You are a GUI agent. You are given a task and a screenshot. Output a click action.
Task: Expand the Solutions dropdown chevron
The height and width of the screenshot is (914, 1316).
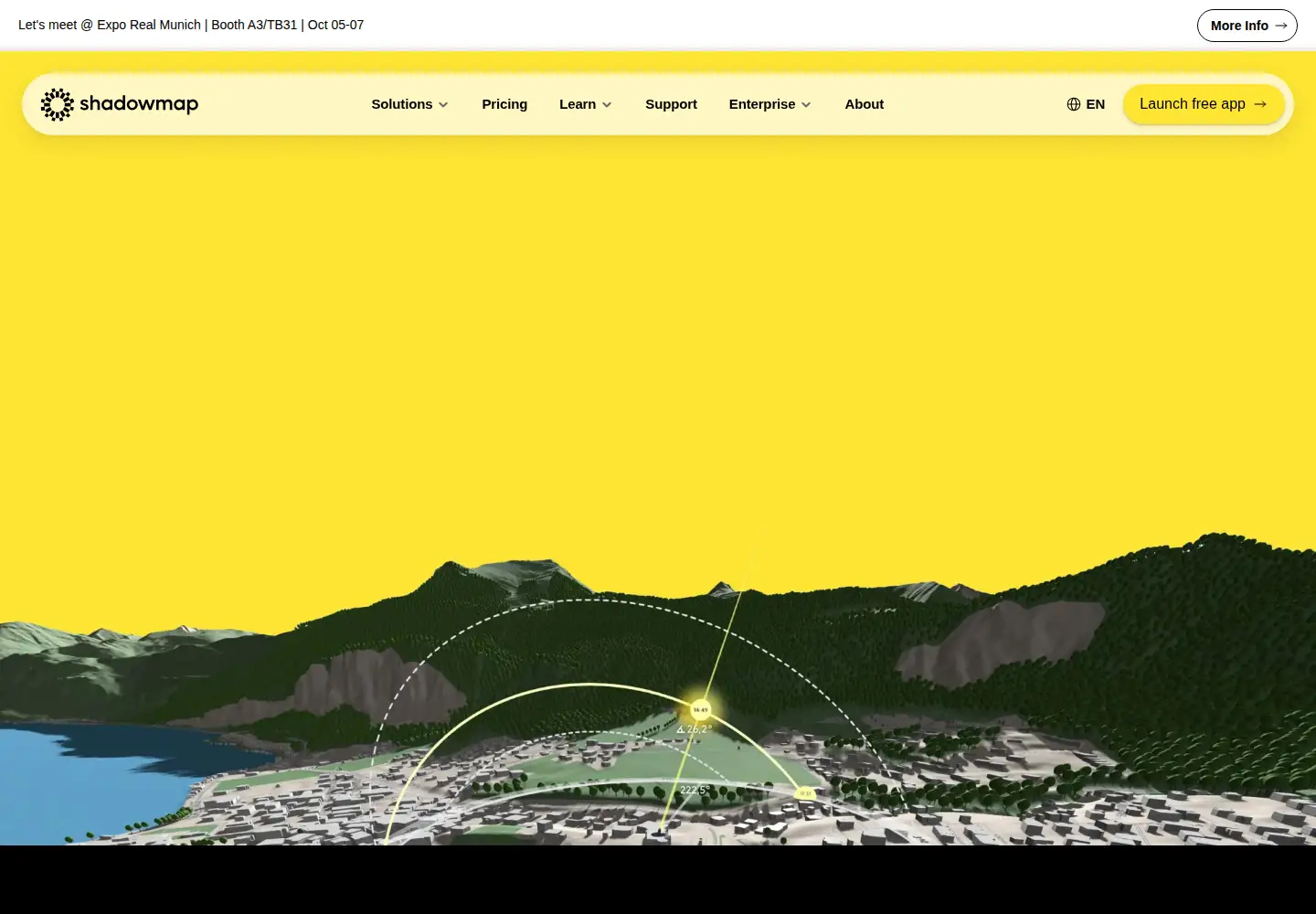[x=443, y=105]
